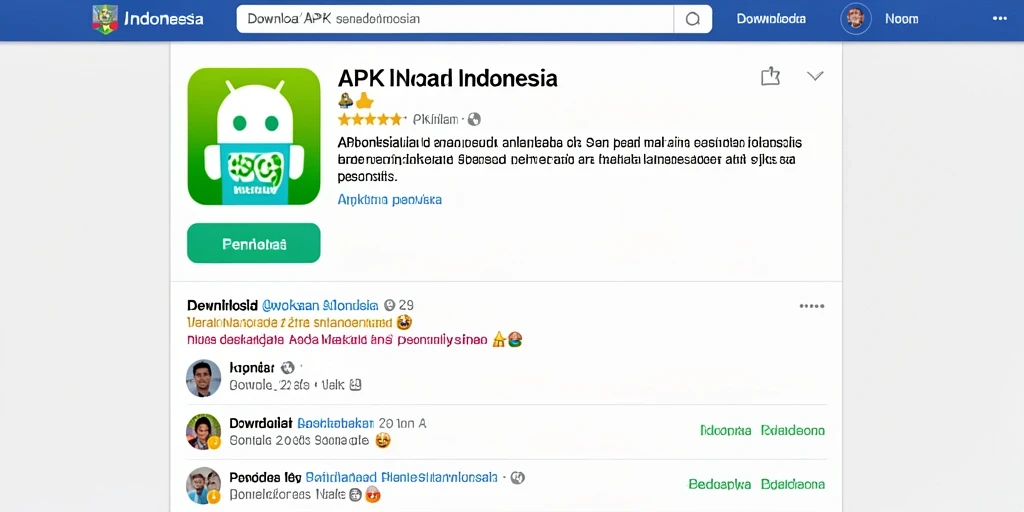The height and width of the screenshot is (512, 1024).
Task: Click Bedoapka link in Pendoes row
Action: (720, 485)
